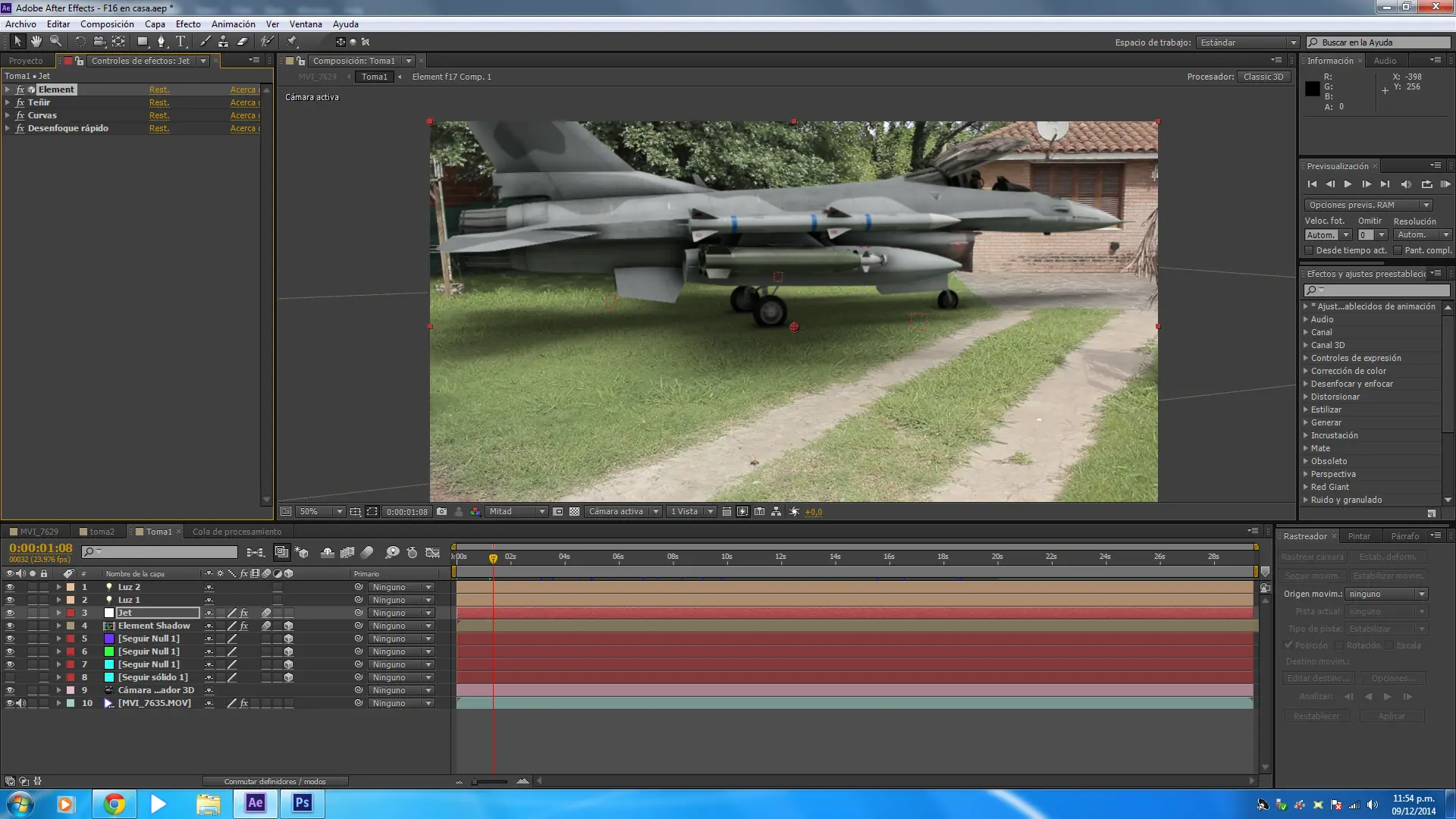Click the current time indicator marker

[x=493, y=558]
